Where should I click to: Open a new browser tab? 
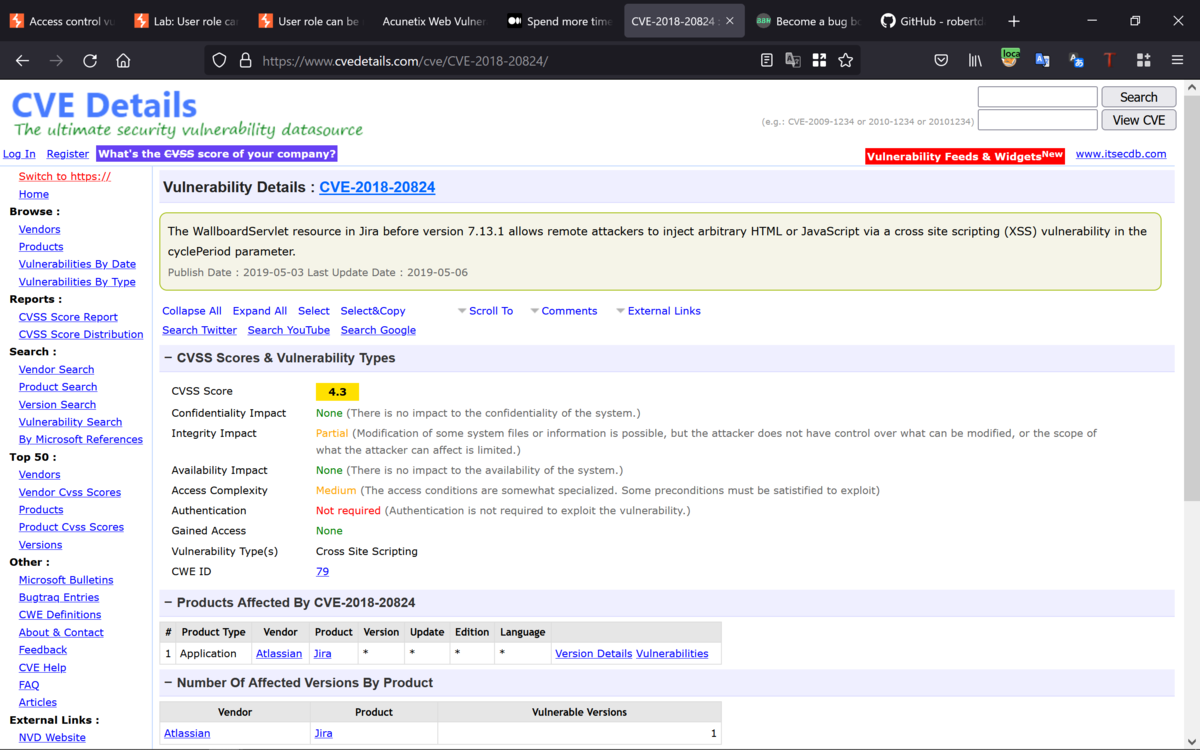coord(1014,20)
